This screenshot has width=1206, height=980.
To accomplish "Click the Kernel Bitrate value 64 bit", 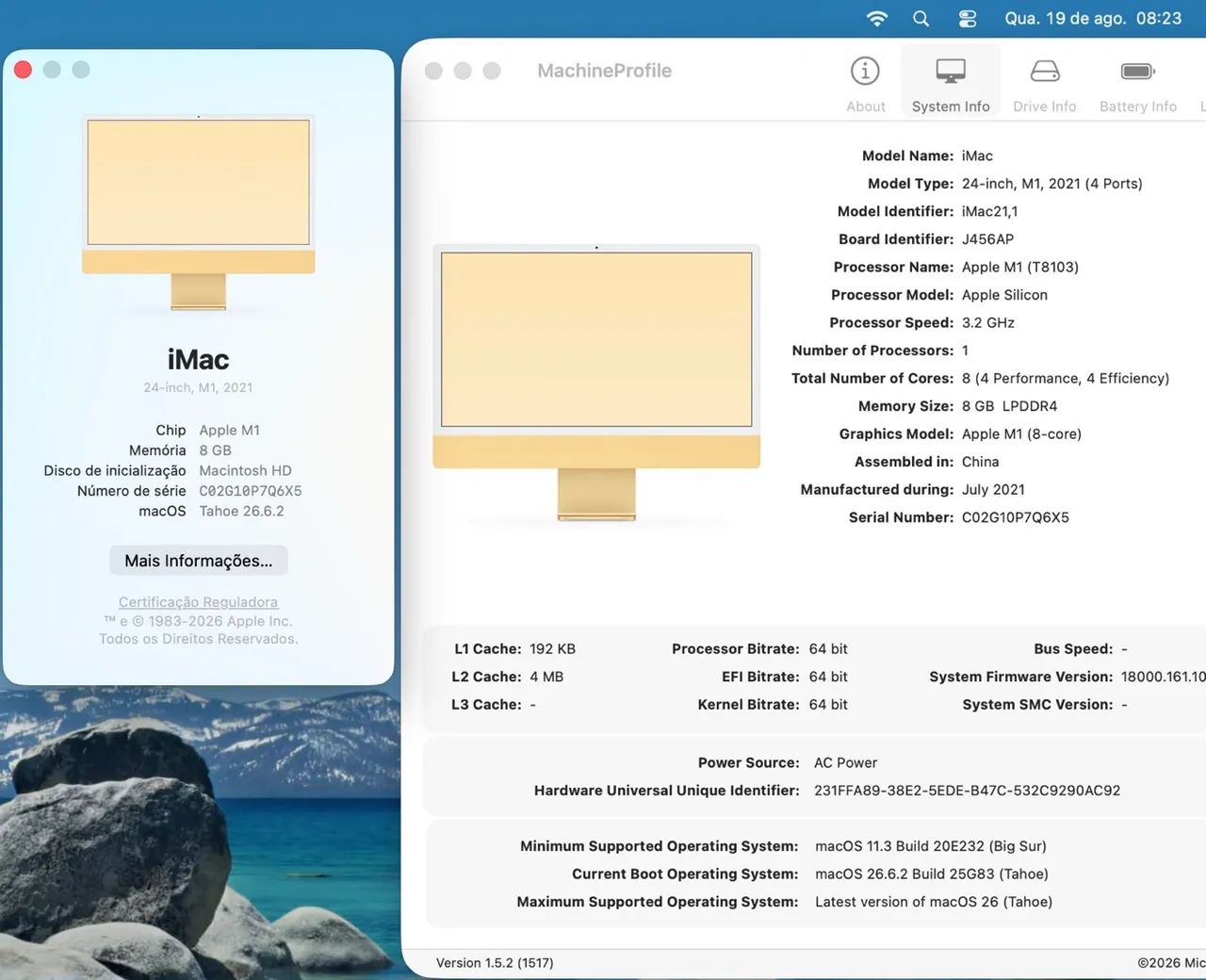I will coord(828,705).
